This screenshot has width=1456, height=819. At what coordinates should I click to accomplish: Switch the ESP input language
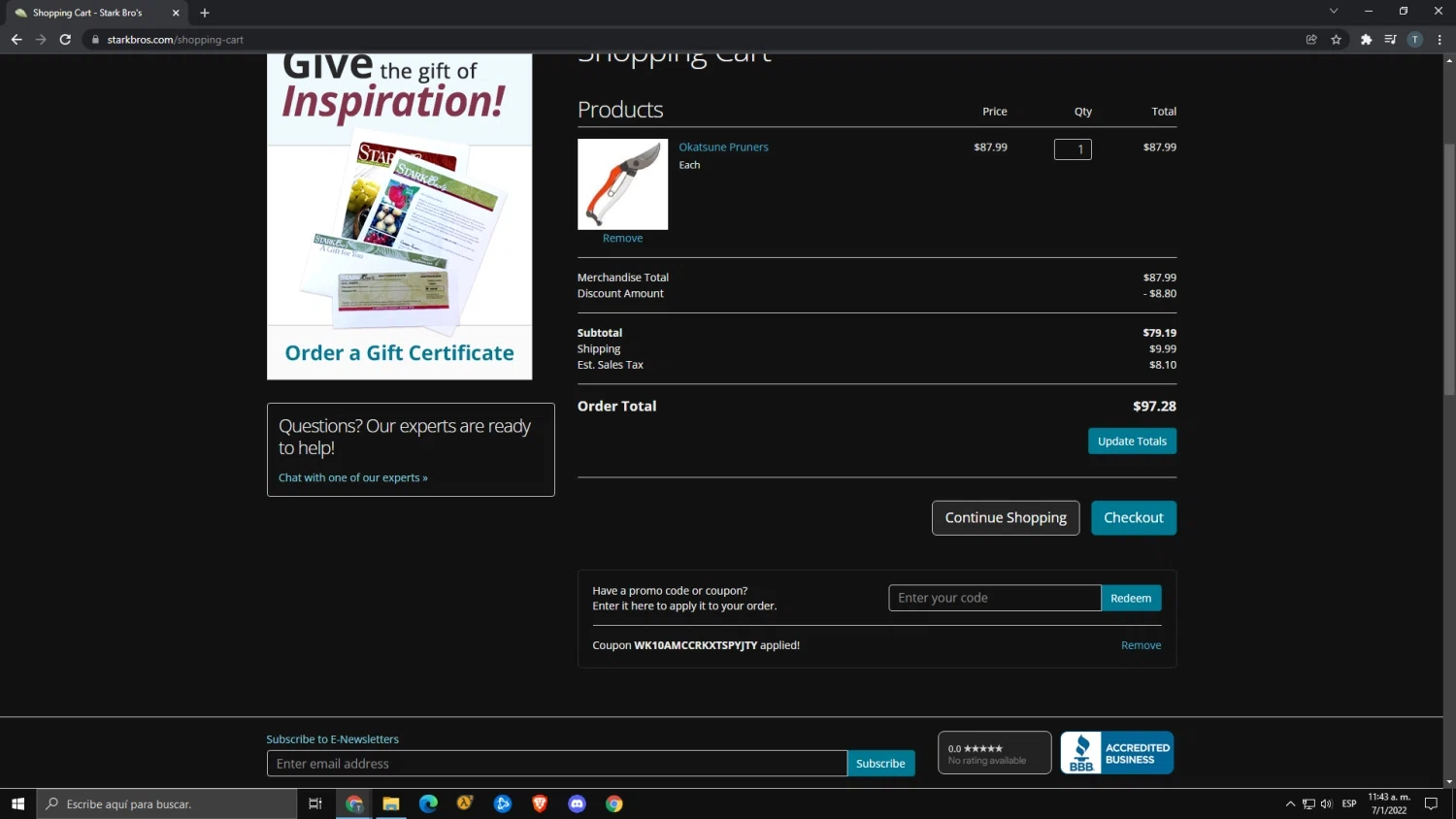point(1349,803)
